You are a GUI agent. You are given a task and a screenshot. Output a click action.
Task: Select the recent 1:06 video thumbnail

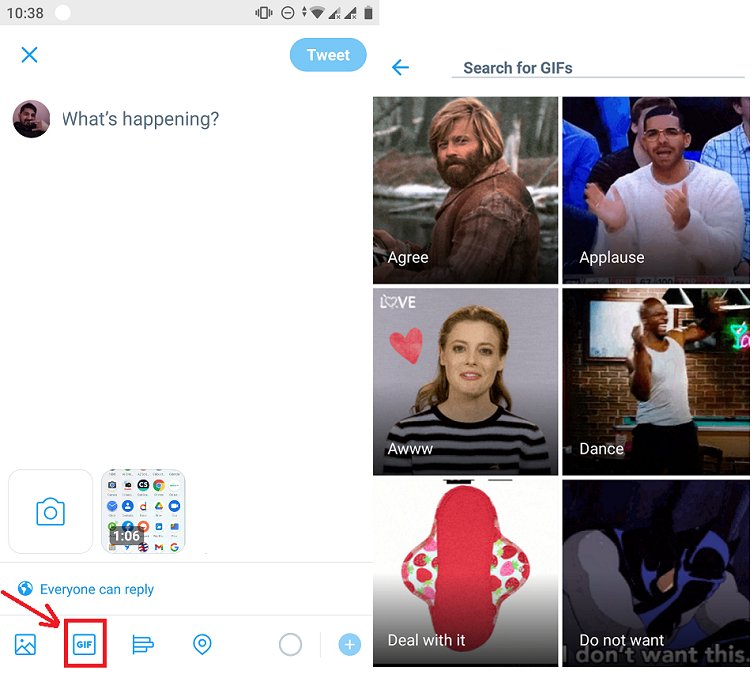click(x=143, y=512)
